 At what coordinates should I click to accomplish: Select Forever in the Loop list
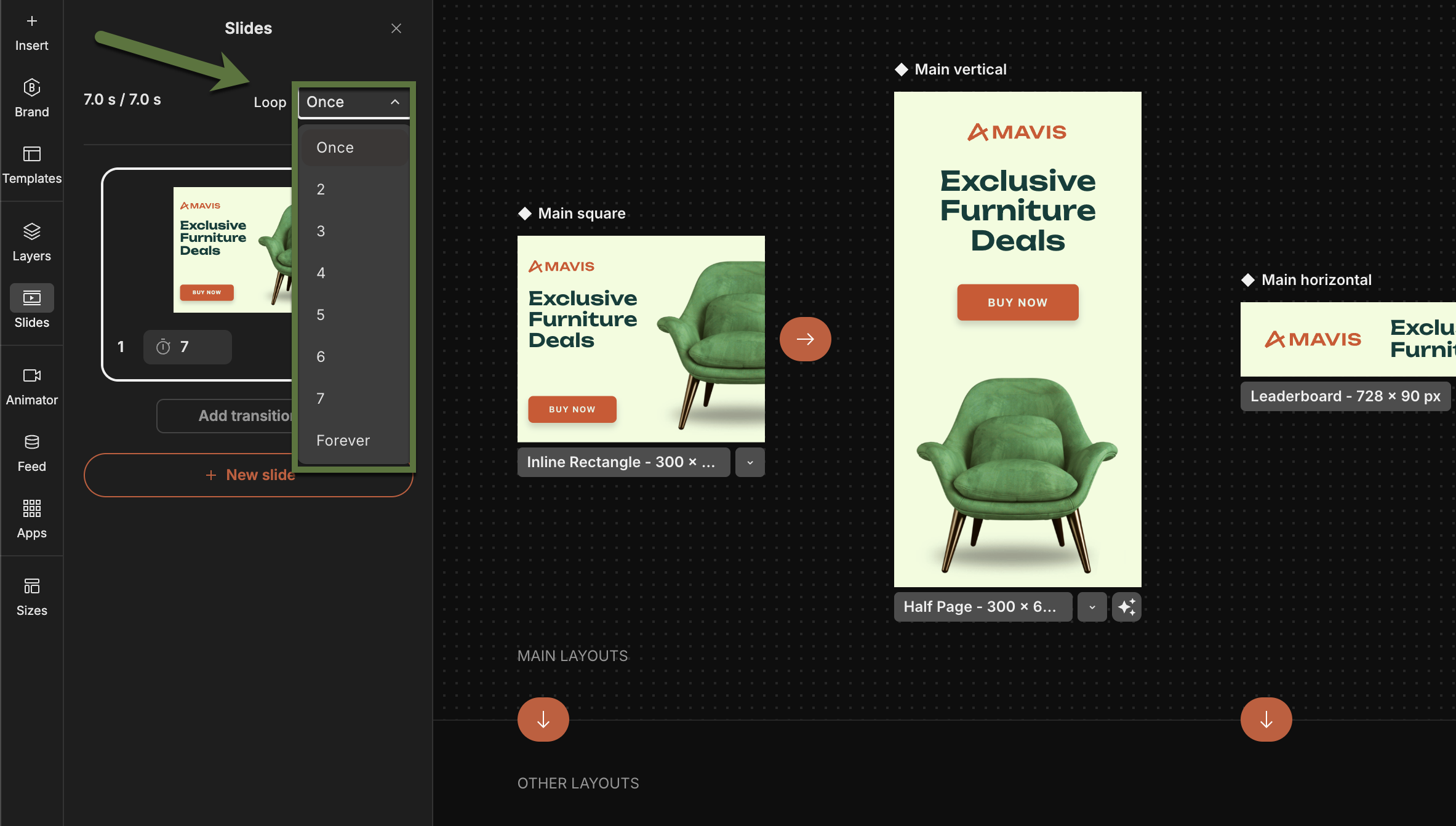click(343, 441)
